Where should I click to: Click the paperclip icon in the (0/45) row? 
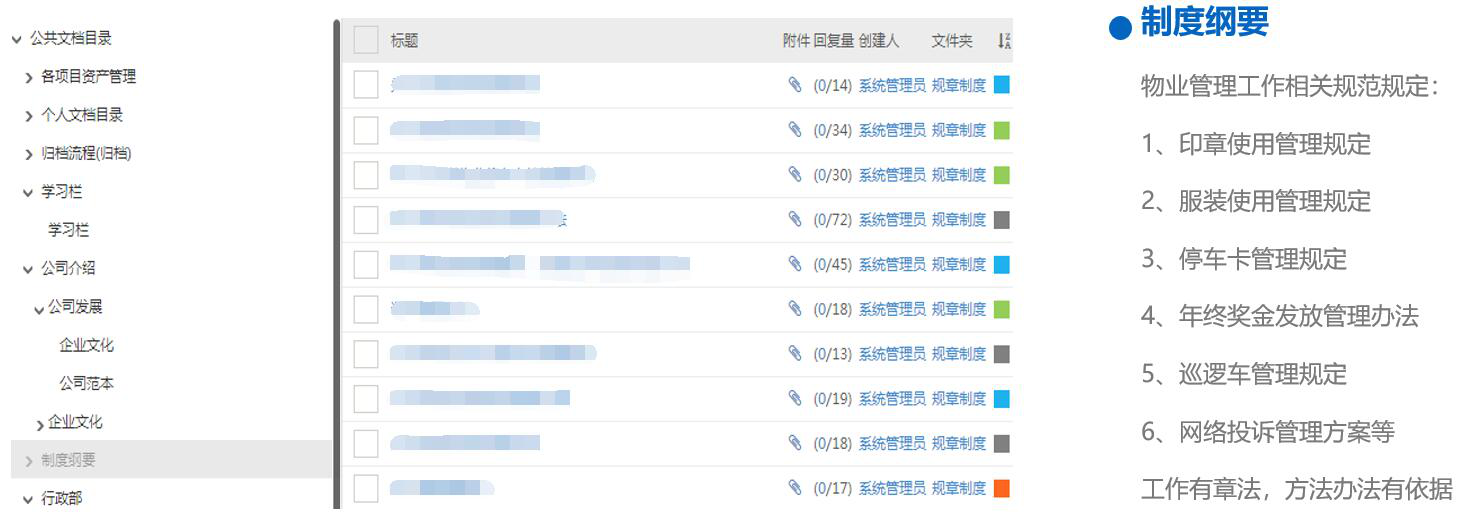pos(795,264)
